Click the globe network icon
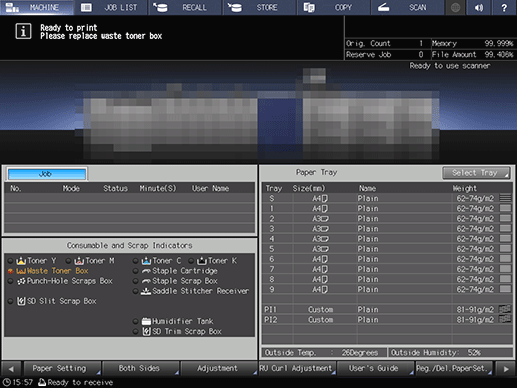 tap(455, 7)
